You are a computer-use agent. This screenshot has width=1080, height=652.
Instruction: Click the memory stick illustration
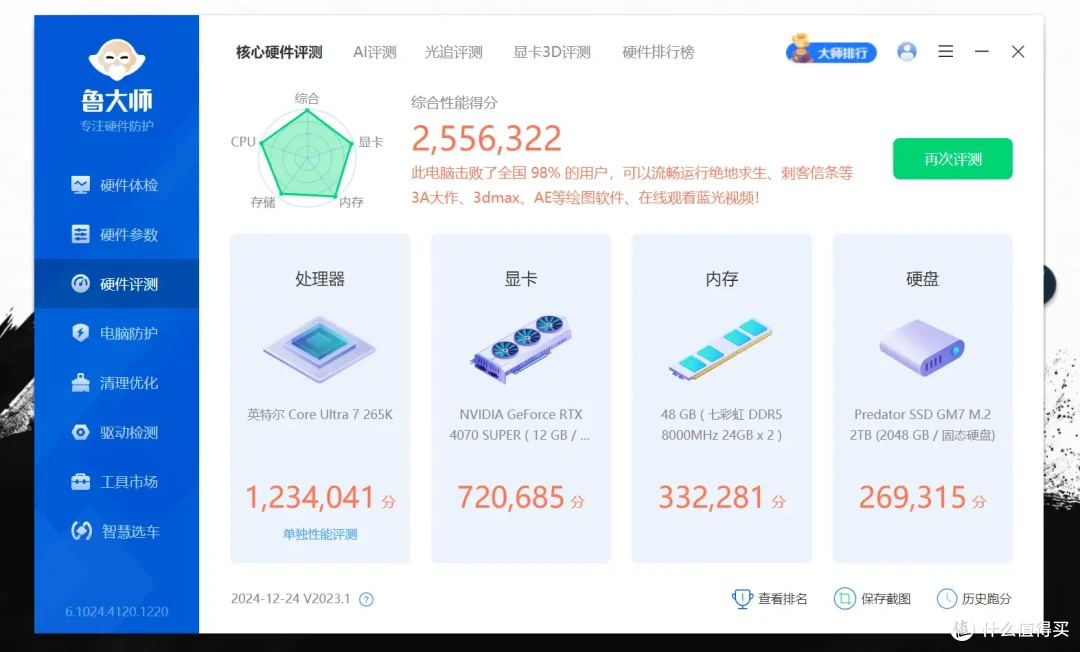720,348
